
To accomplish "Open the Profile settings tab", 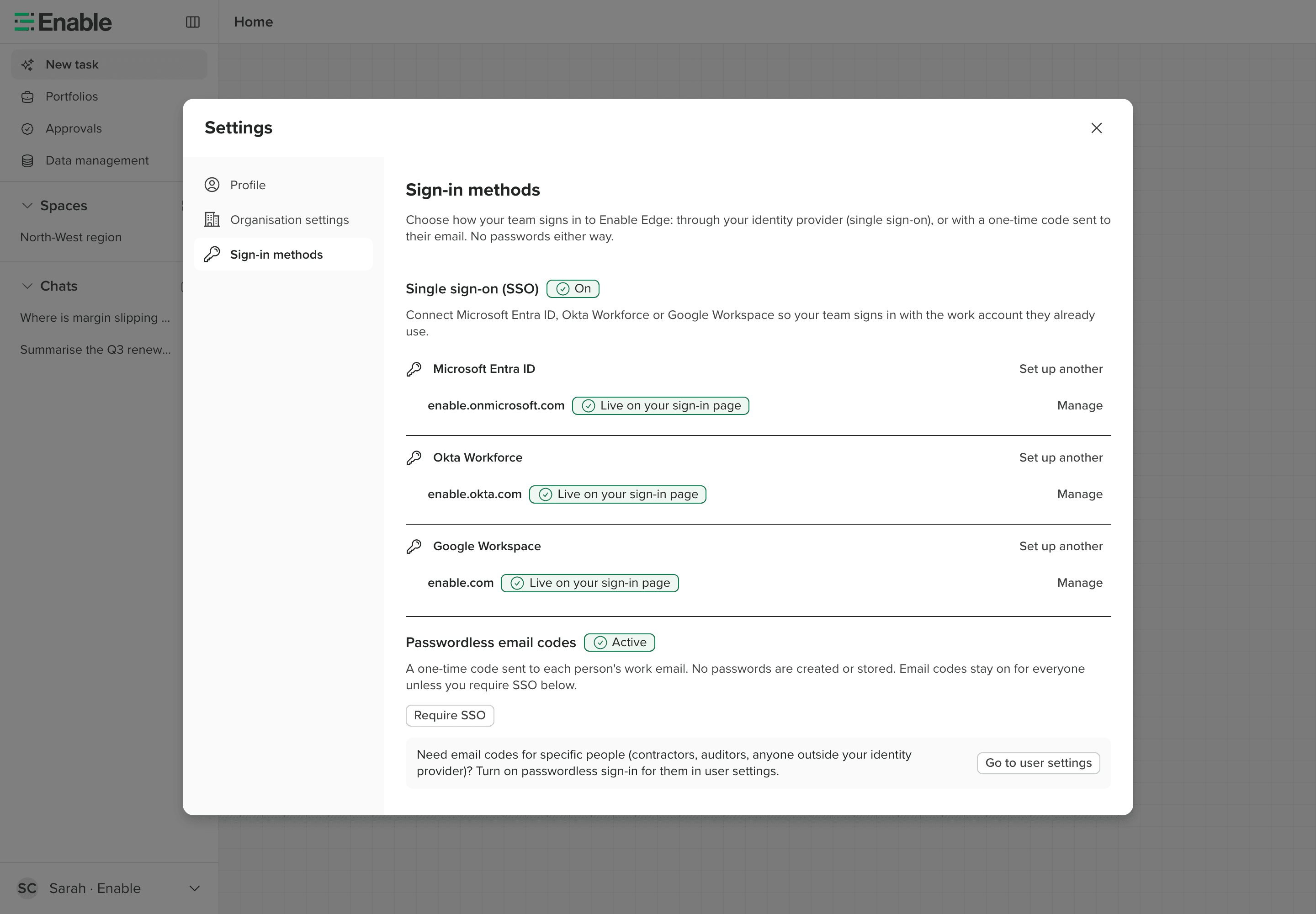I will pos(283,185).
